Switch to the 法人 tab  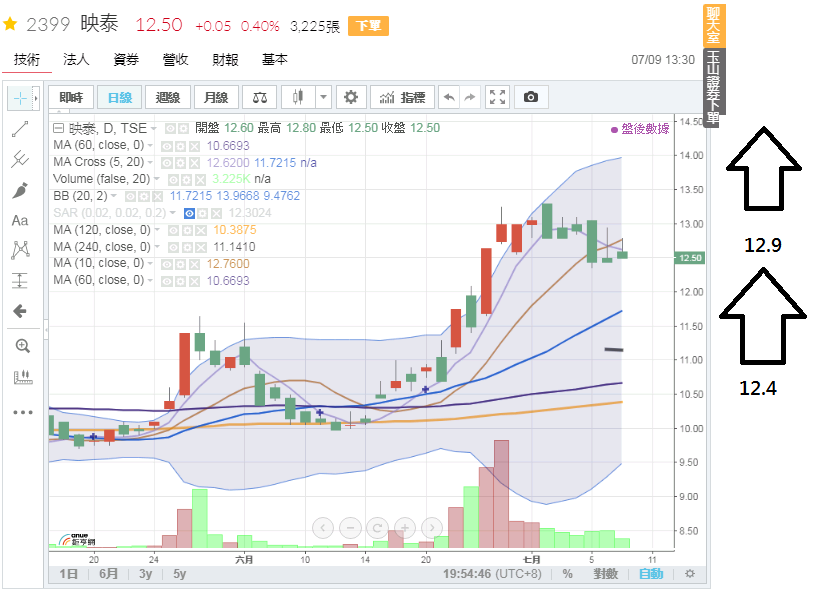[x=76, y=59]
